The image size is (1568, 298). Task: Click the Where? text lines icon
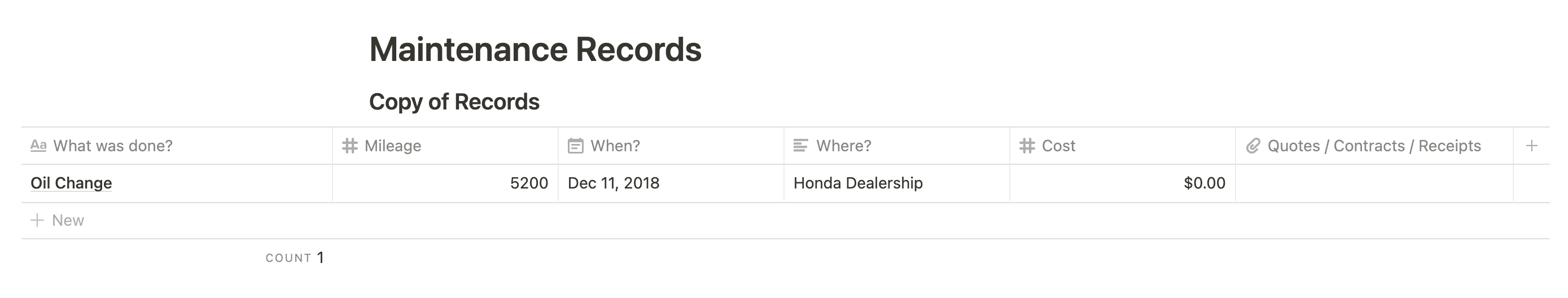[801, 146]
